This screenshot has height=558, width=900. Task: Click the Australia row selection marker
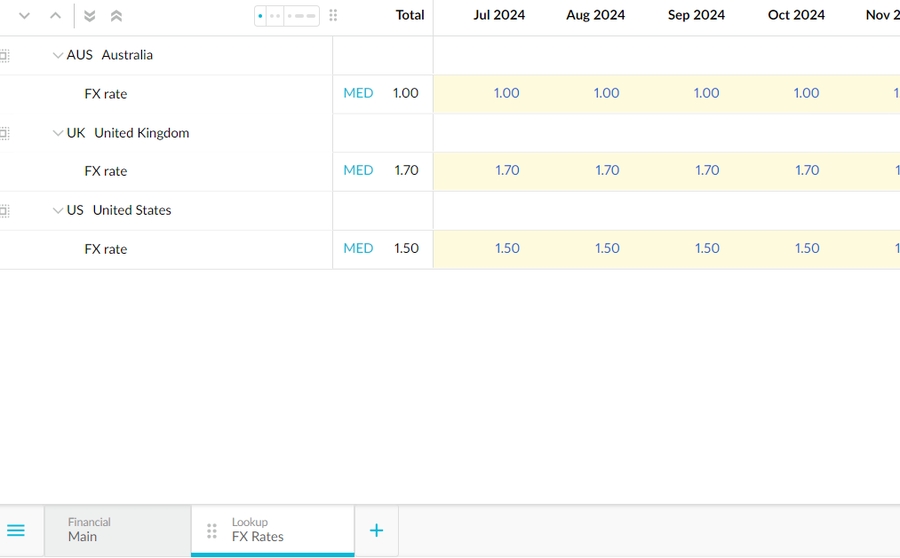pos(4,56)
